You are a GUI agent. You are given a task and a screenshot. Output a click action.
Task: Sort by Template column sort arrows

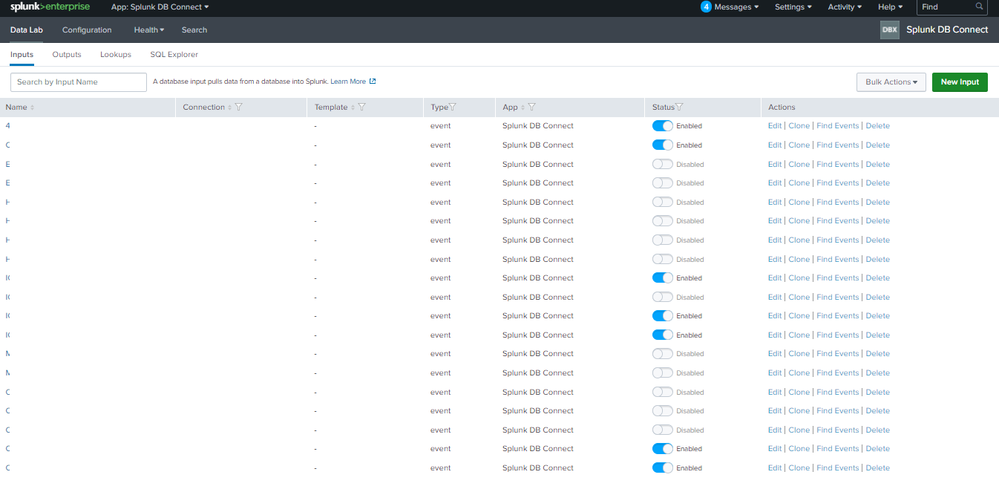(x=353, y=108)
